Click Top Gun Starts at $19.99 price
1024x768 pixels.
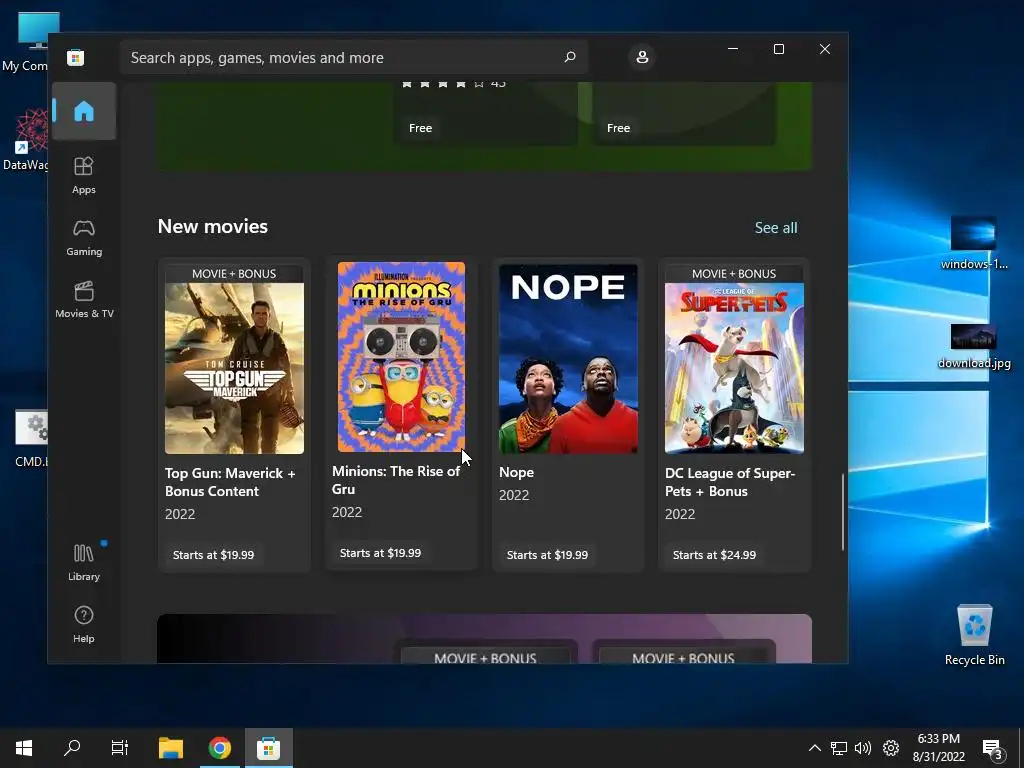click(214, 555)
